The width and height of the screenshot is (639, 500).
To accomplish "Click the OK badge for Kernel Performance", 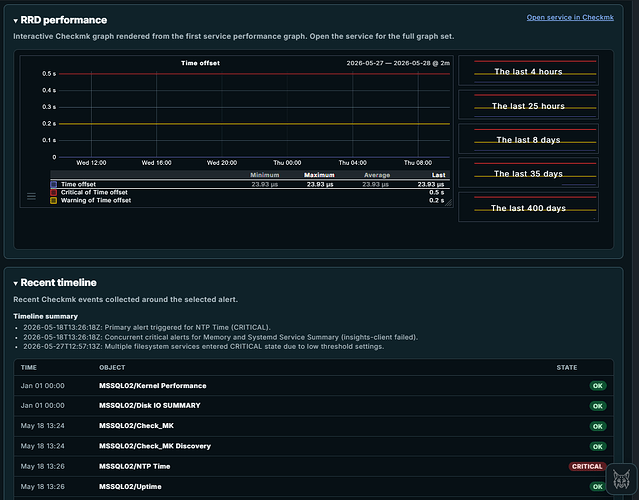I will (x=597, y=386).
